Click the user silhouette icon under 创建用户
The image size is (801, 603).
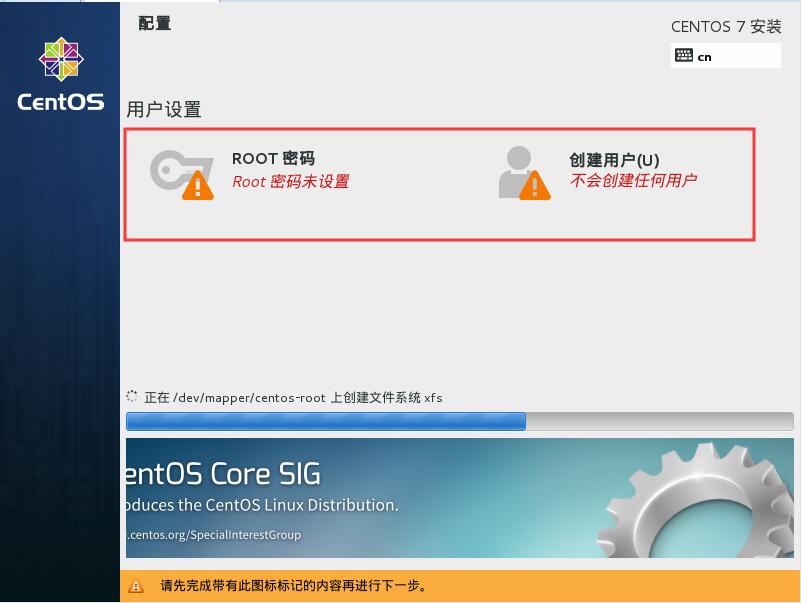tap(518, 168)
